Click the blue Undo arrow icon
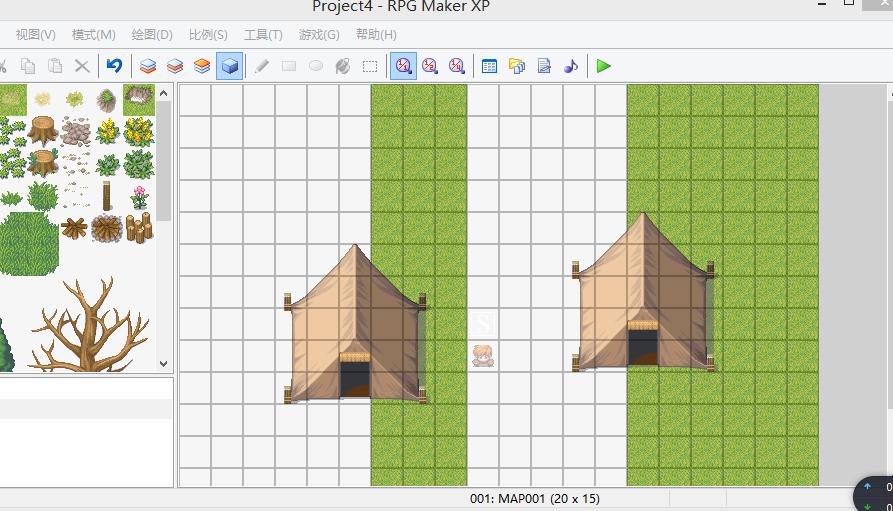 coord(114,66)
